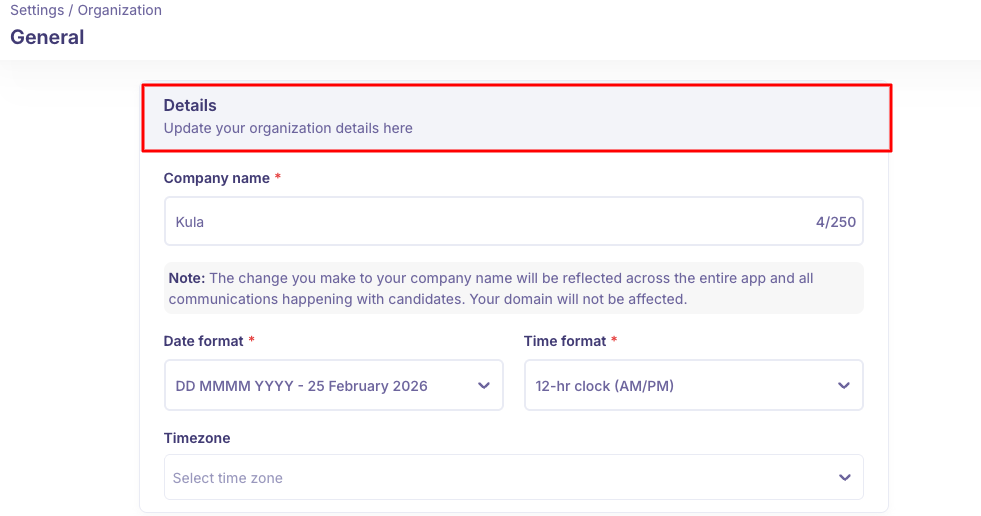Click the Date format chevron arrow
Screen dimensions: 981x516
[x=484, y=386]
